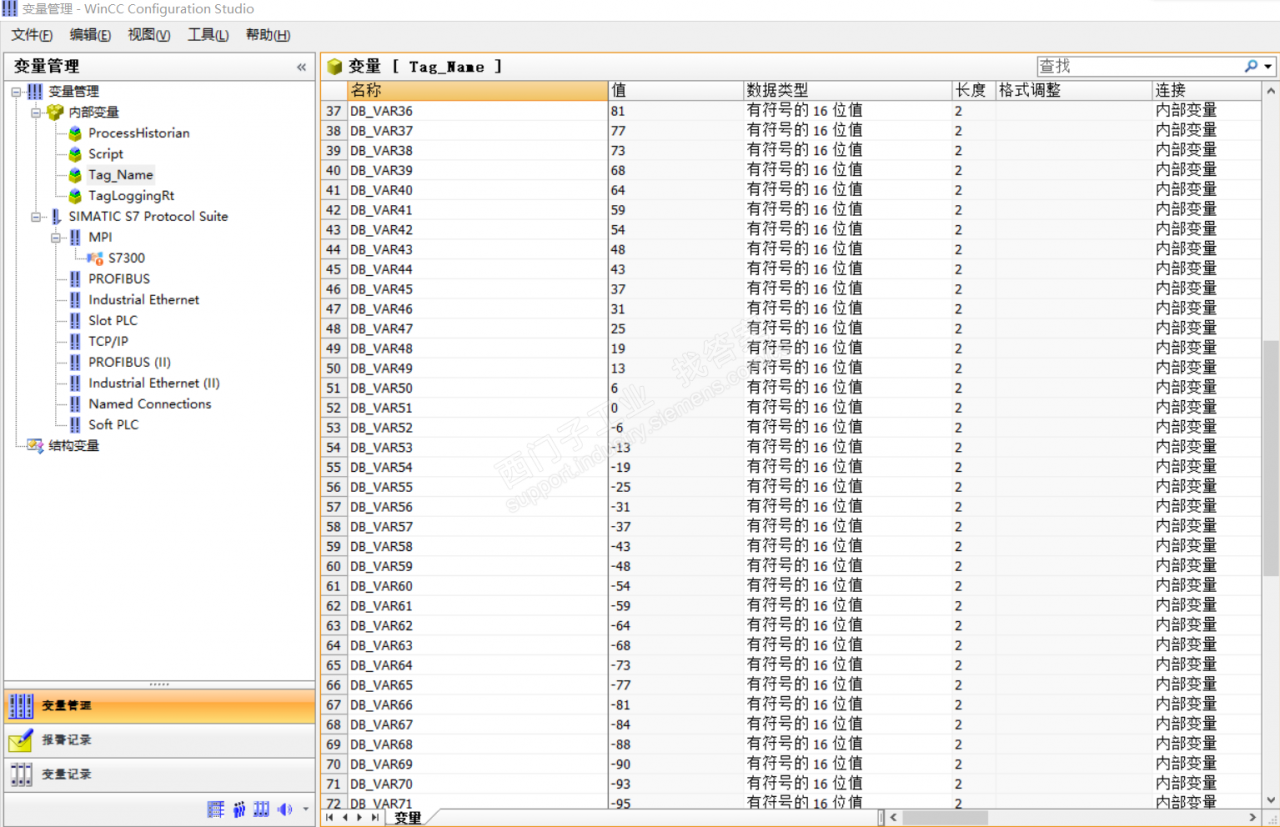Select the Script tag group icon
Image resolution: width=1280 pixels, height=827 pixels.
tap(75, 154)
